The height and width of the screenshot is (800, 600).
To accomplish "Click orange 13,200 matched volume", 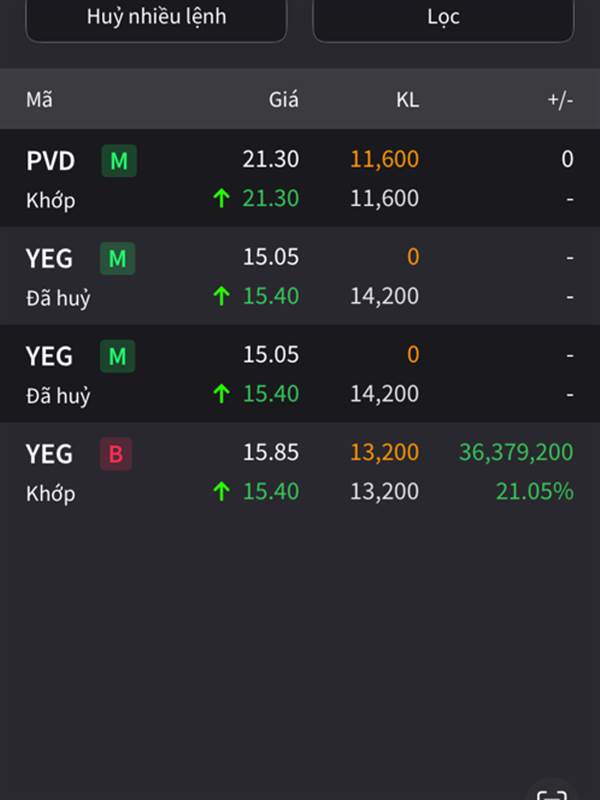I will coord(385,452).
